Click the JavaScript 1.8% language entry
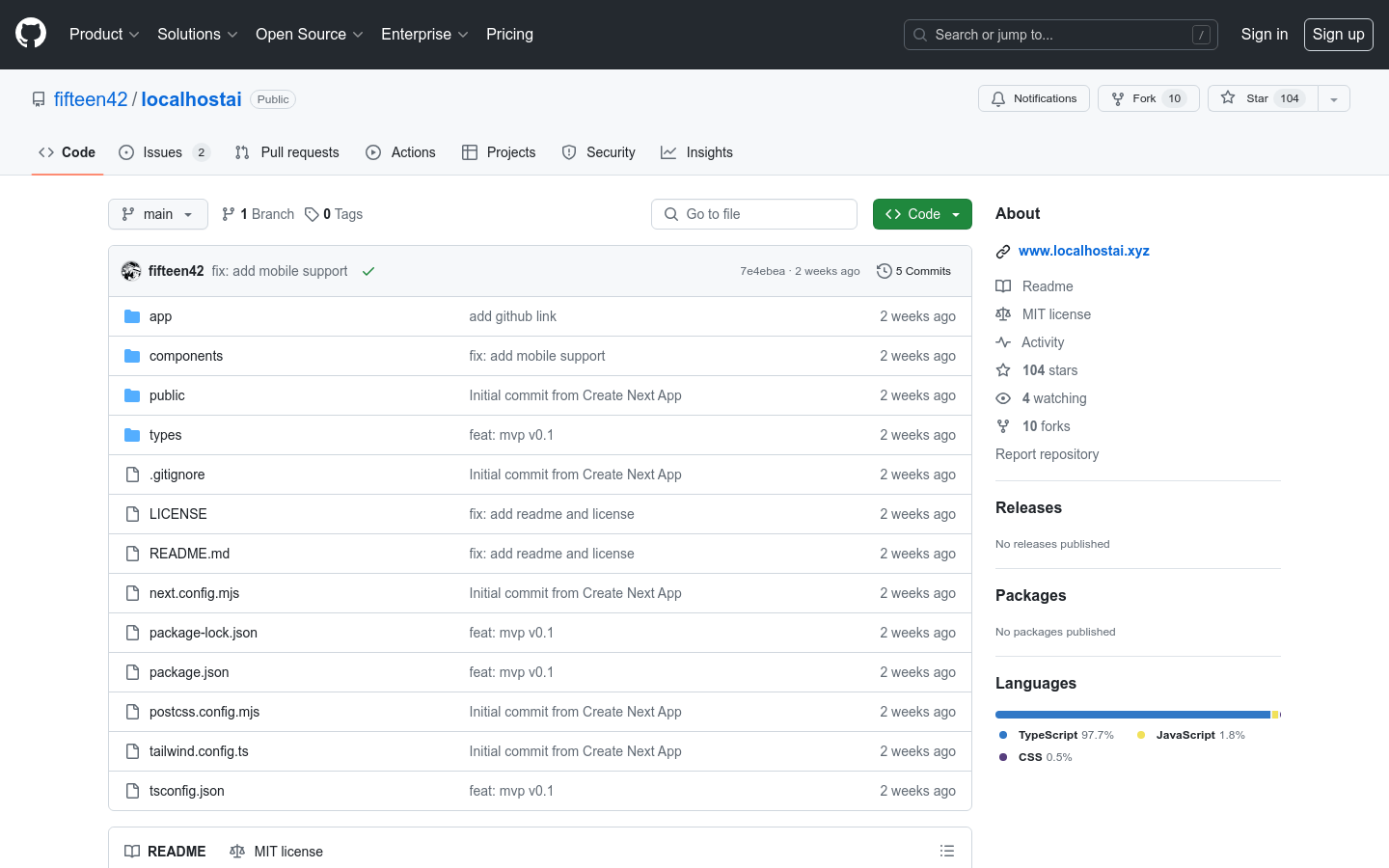 point(1191,735)
